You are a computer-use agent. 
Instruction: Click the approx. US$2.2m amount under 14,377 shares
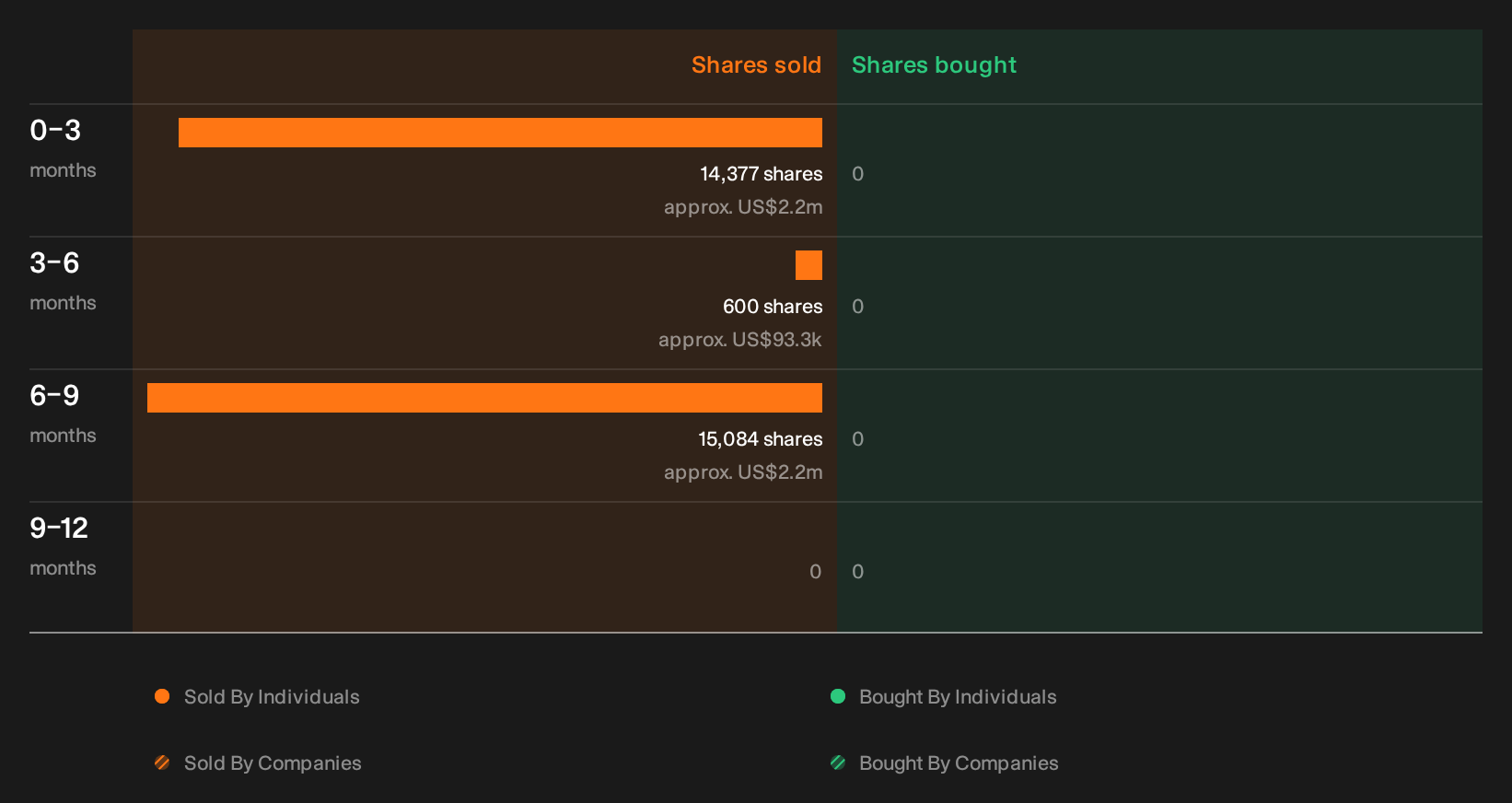click(743, 207)
